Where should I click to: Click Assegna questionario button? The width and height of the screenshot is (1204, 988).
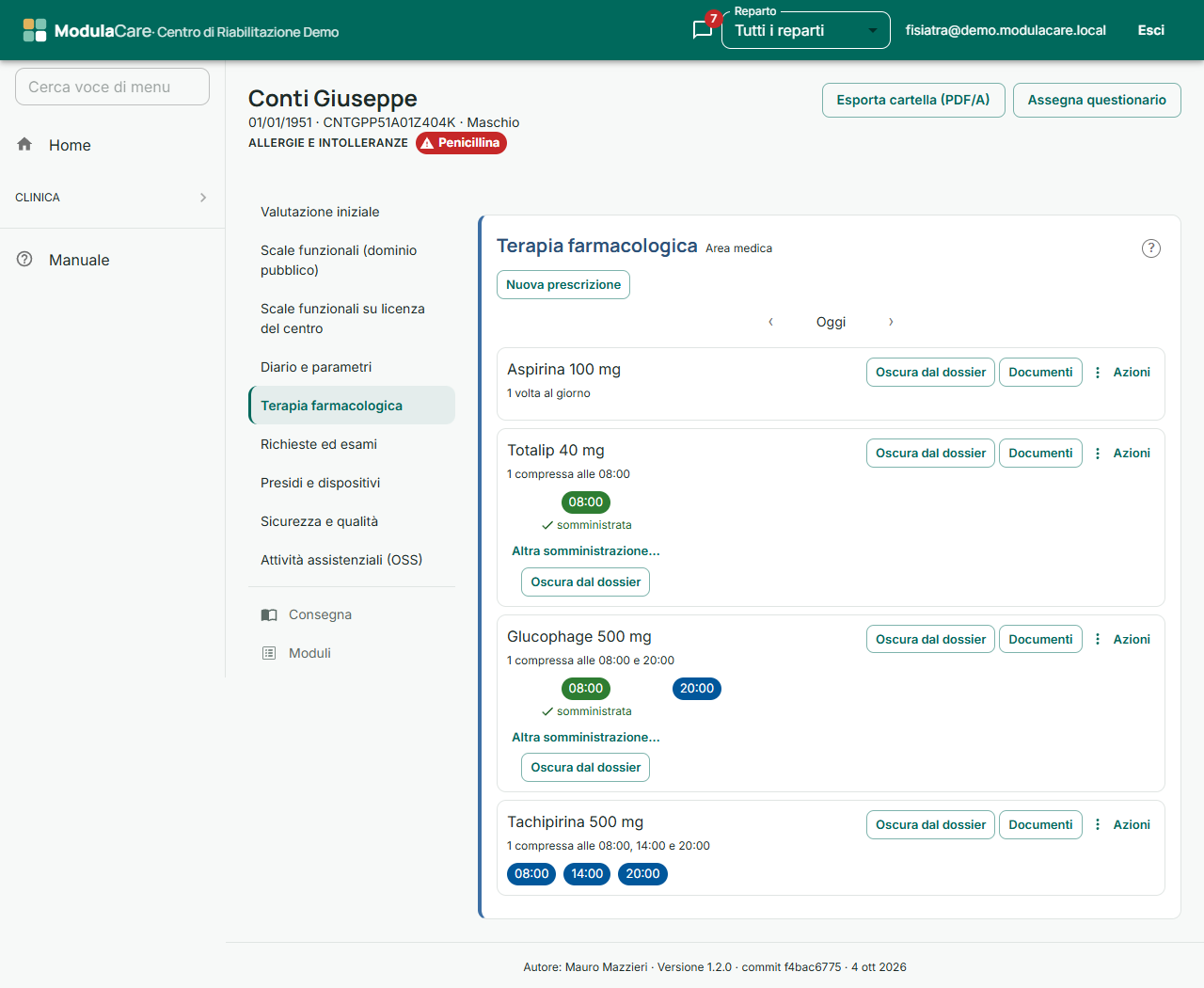pyautogui.click(x=1097, y=101)
